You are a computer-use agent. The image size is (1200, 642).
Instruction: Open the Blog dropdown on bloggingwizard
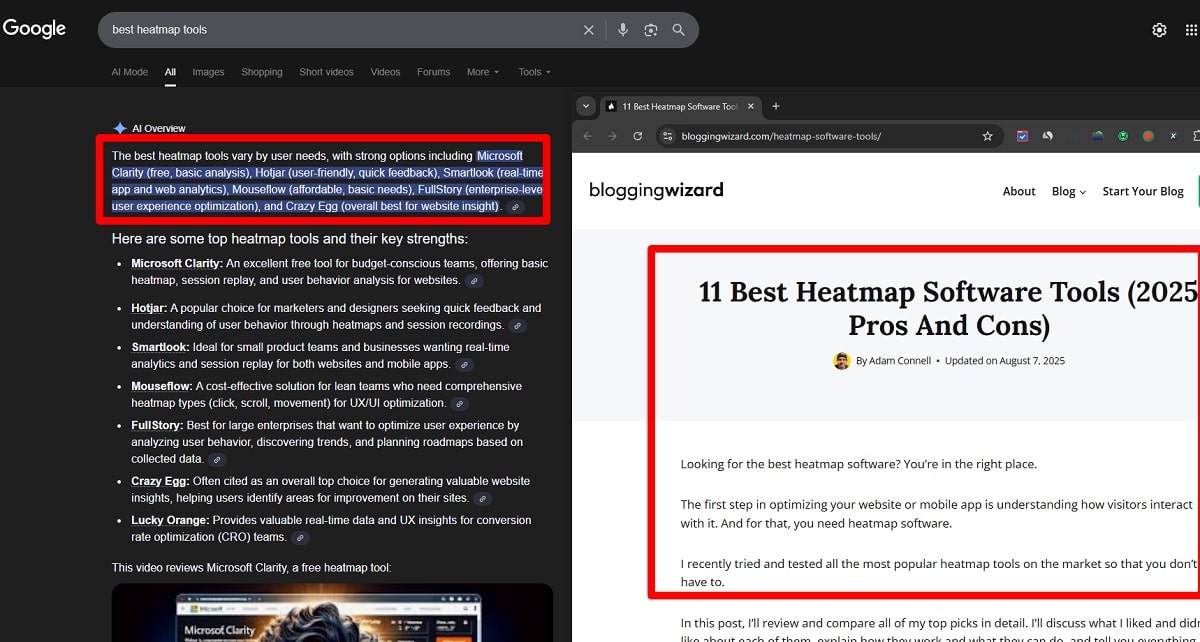coord(1068,191)
